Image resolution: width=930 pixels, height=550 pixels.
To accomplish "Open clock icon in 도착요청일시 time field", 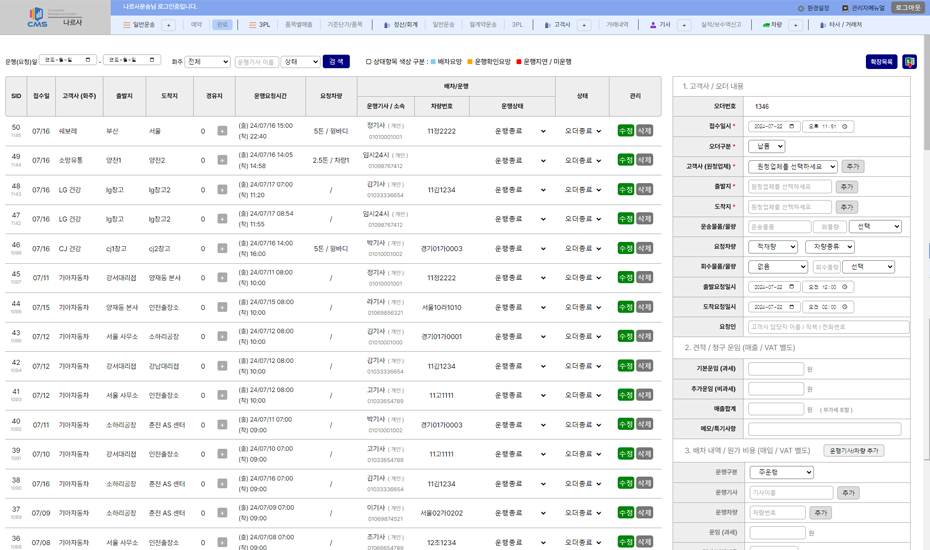I will (845, 307).
